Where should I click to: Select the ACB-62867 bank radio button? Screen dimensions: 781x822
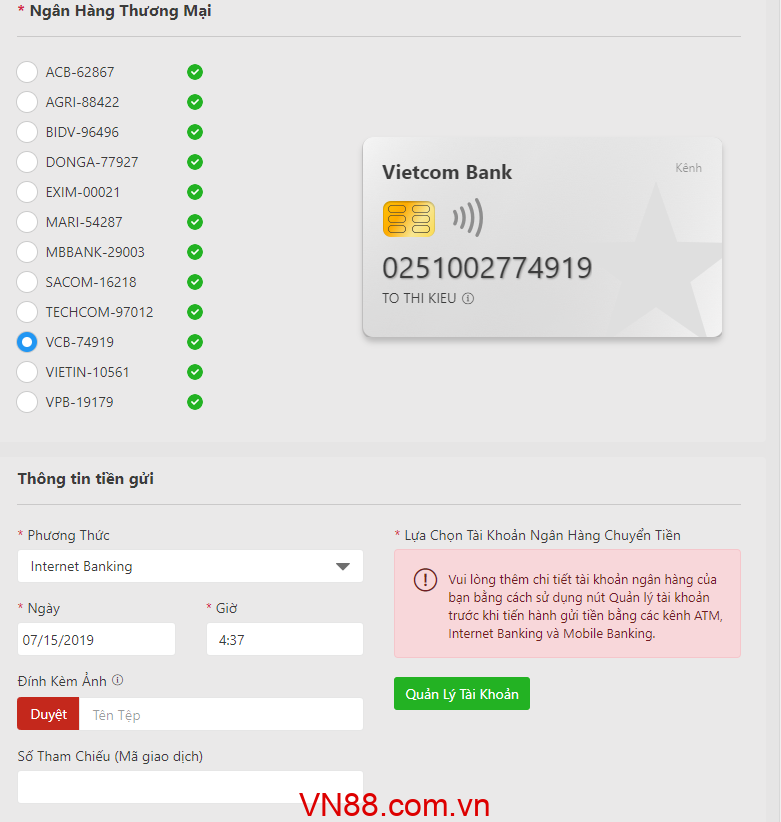(27, 72)
